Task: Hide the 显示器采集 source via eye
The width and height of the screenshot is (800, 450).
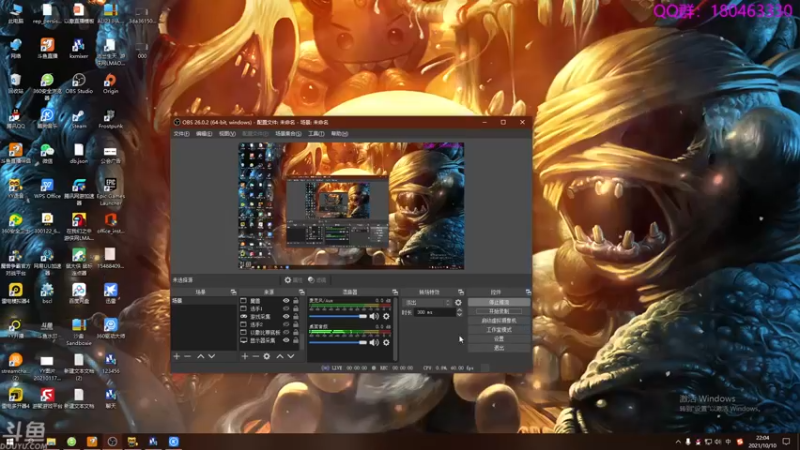Action: [286, 341]
